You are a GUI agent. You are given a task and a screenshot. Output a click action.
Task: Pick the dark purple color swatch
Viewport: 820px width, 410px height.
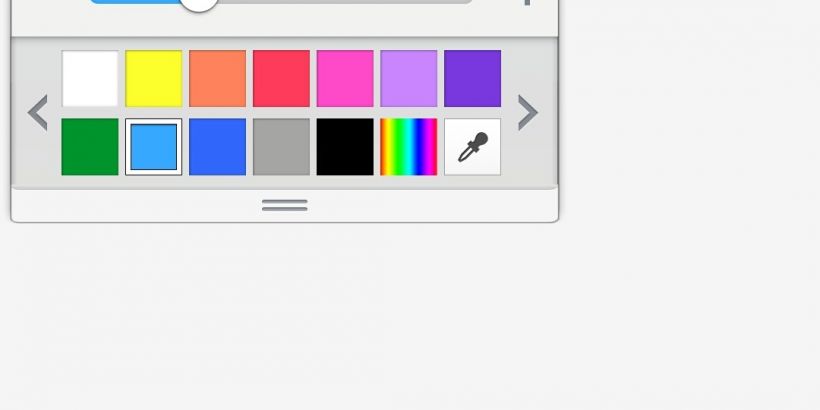pyautogui.click(x=472, y=78)
